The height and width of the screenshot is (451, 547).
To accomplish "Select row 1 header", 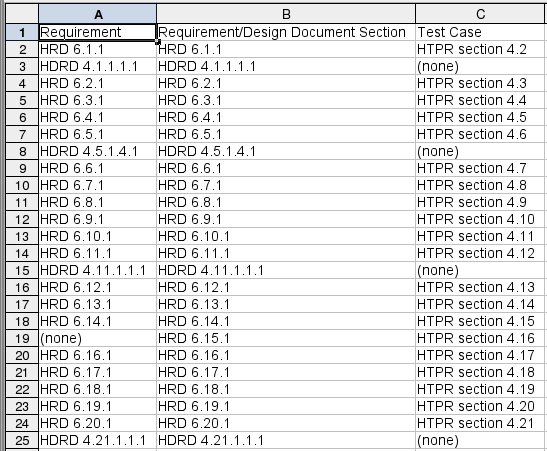I will [22, 32].
